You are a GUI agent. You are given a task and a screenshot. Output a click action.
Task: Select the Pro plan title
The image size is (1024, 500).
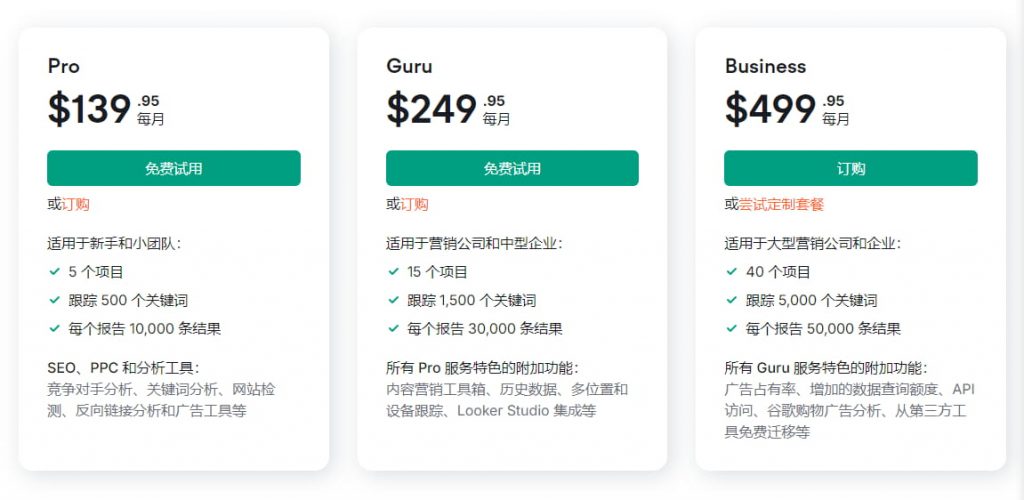point(64,67)
